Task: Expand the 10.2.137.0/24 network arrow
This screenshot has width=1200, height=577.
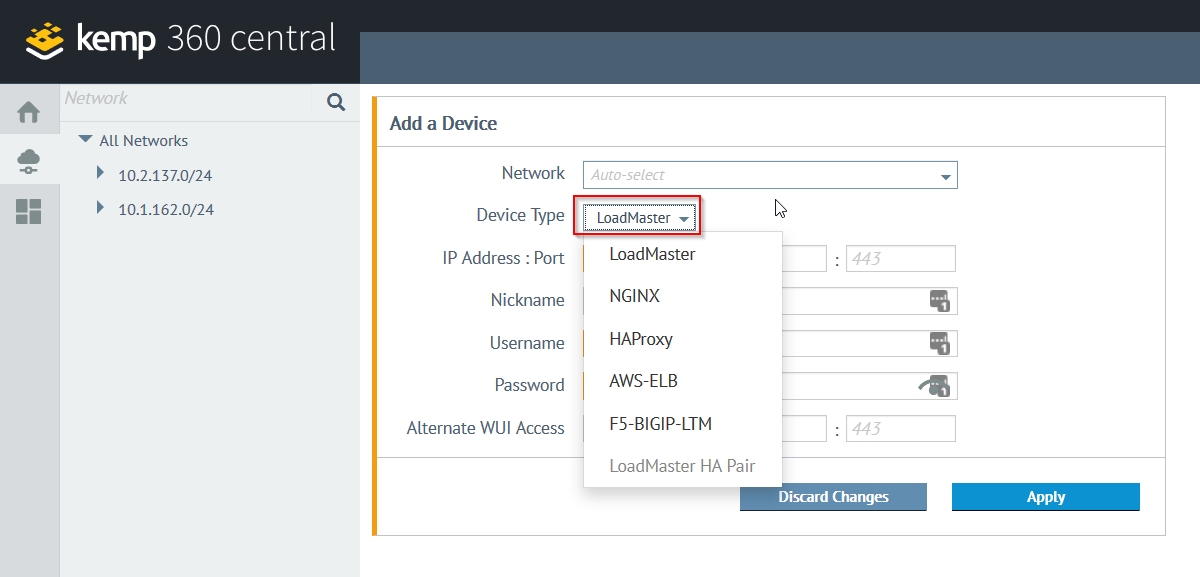Action: point(100,174)
